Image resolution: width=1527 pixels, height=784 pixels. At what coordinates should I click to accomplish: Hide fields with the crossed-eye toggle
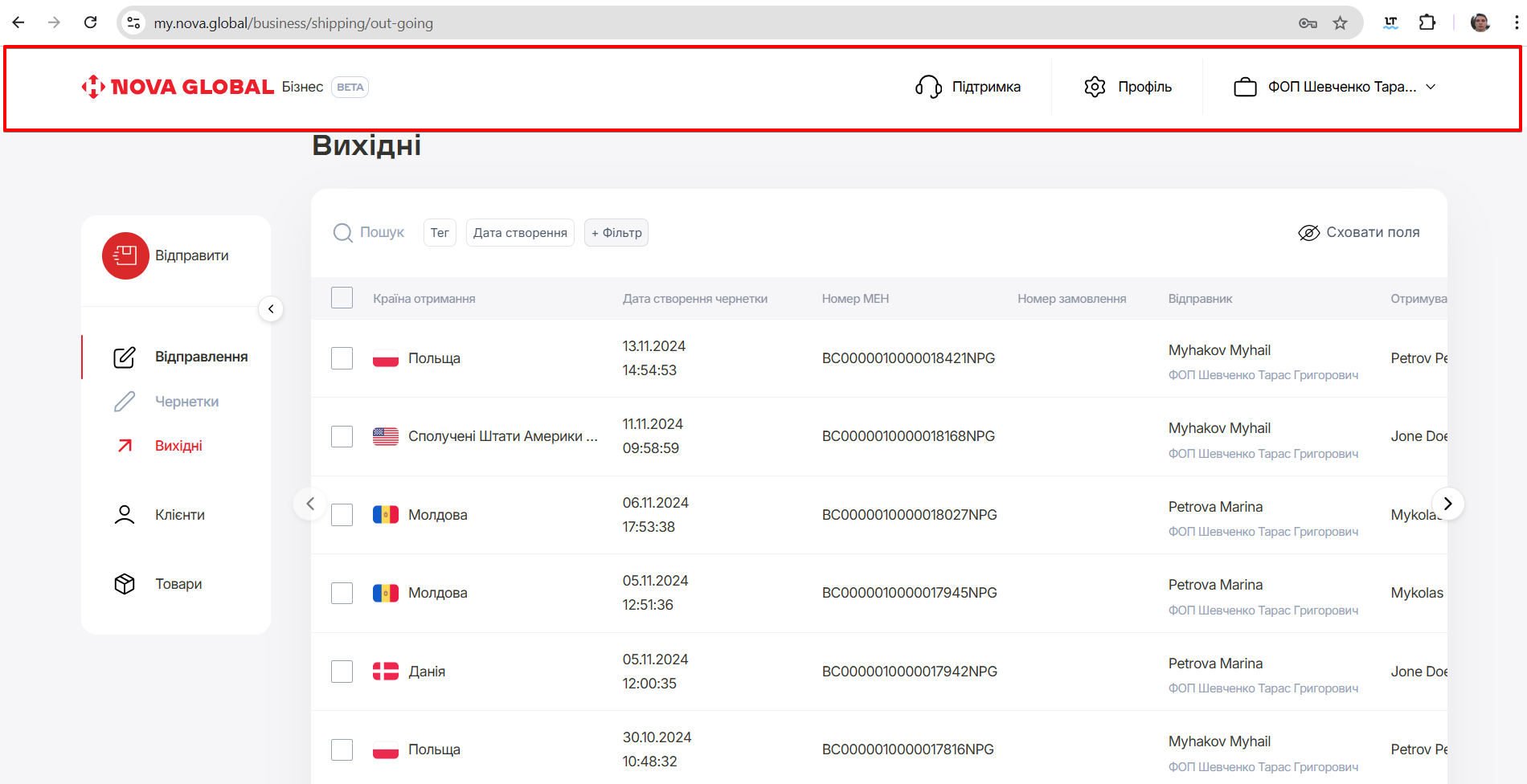(1308, 233)
